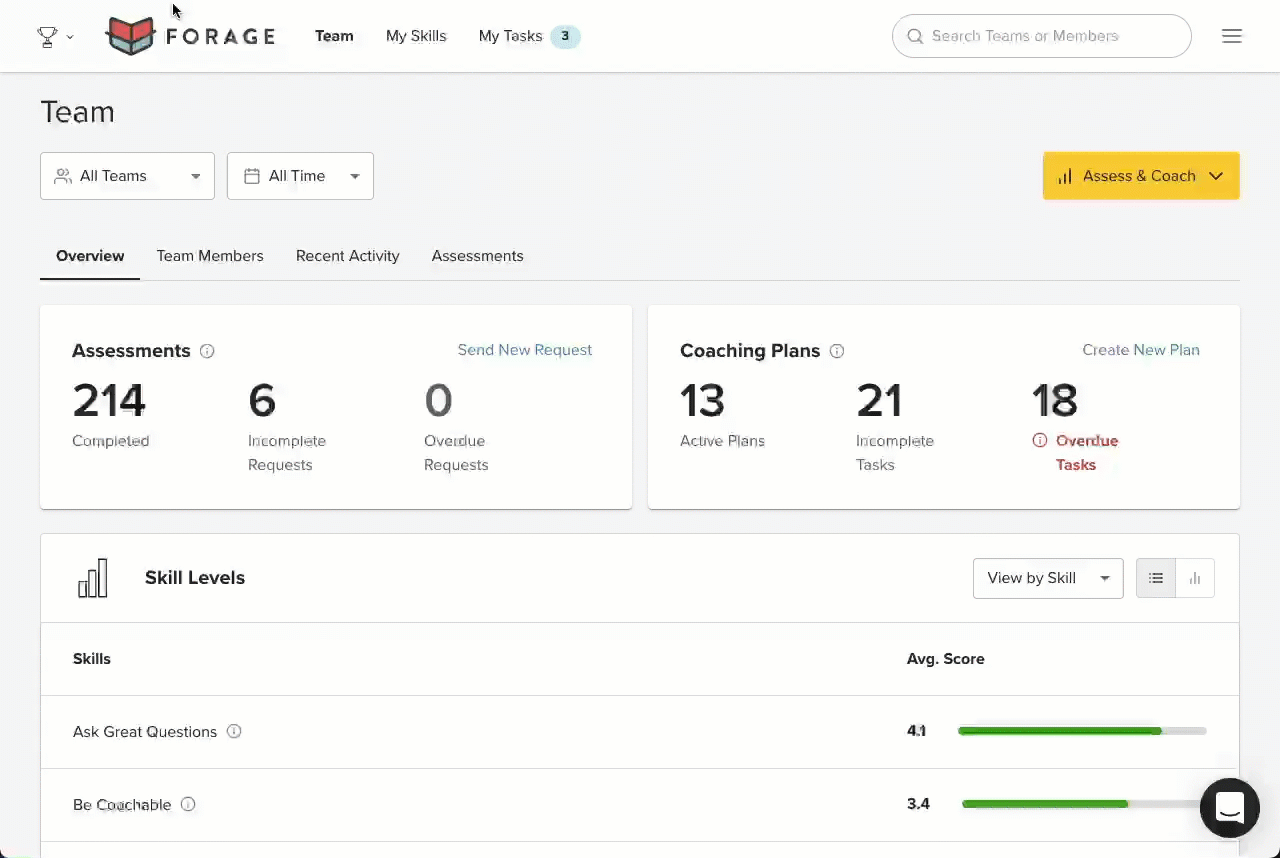This screenshot has width=1280, height=858.
Task: Open Assess & Coach button menu
Action: (1141, 176)
